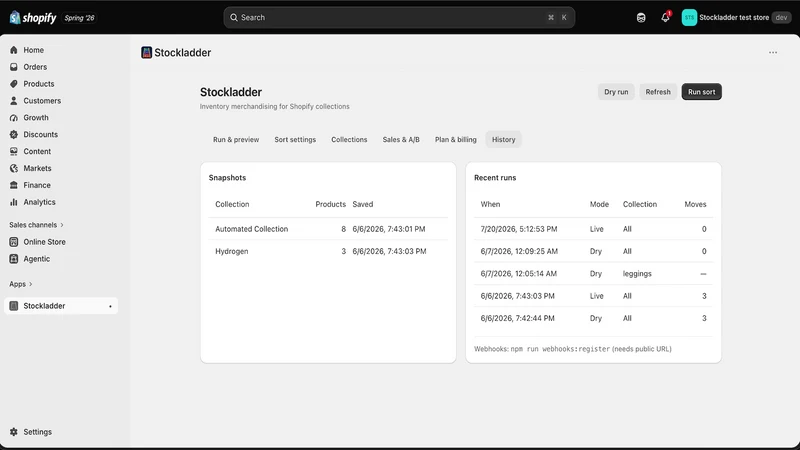Image resolution: width=800 pixels, height=450 pixels.
Task: Click the Markets globe icon
Action: 14,168
